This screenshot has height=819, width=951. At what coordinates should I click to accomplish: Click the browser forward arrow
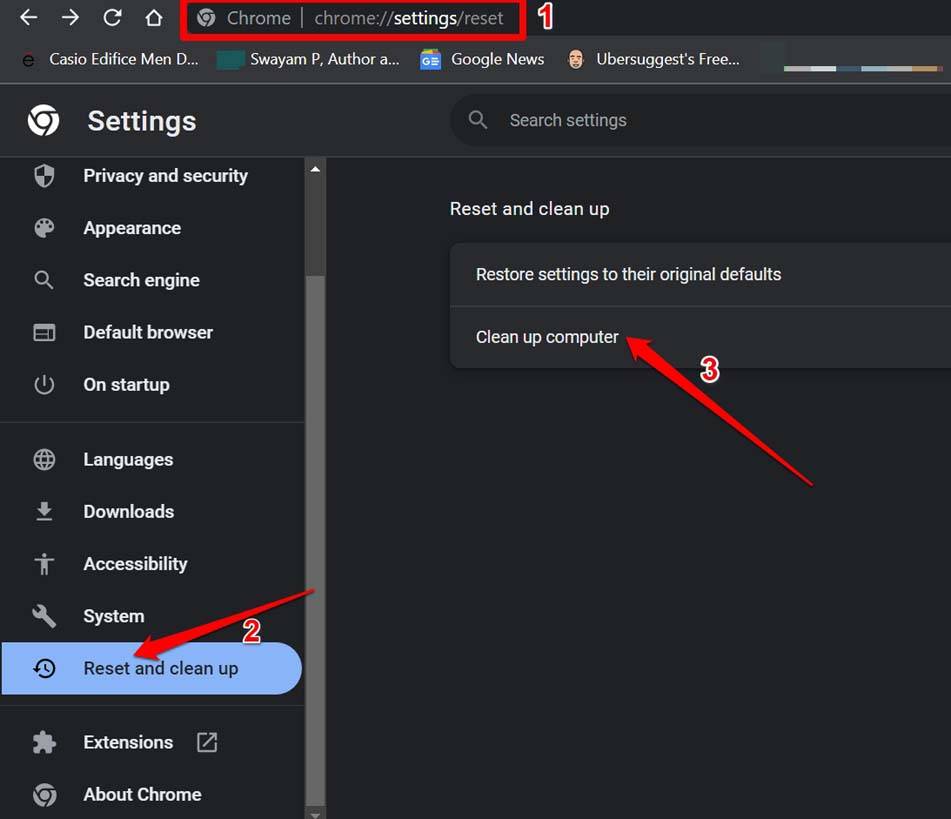coord(70,18)
